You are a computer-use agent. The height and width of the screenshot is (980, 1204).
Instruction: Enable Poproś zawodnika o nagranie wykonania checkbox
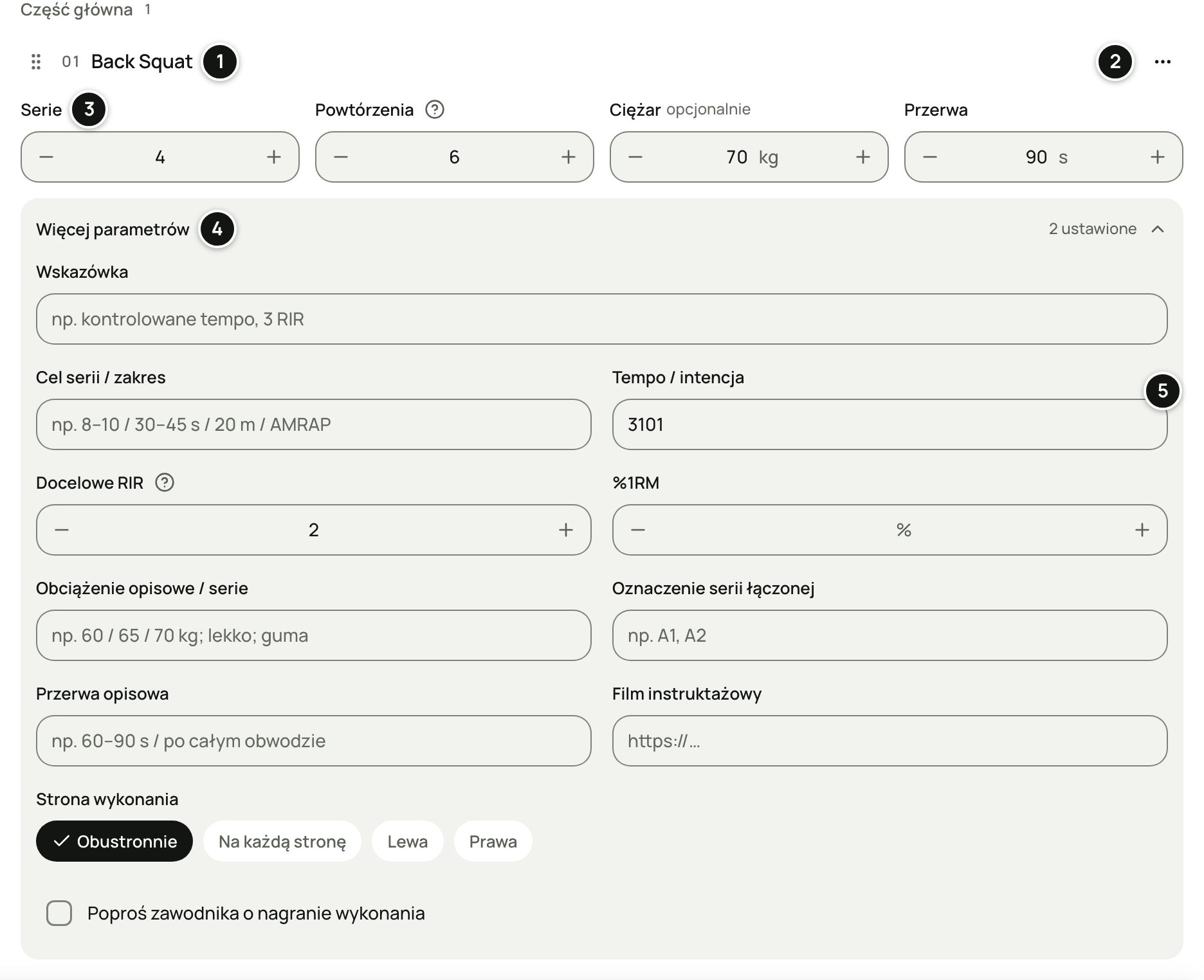pos(59,913)
